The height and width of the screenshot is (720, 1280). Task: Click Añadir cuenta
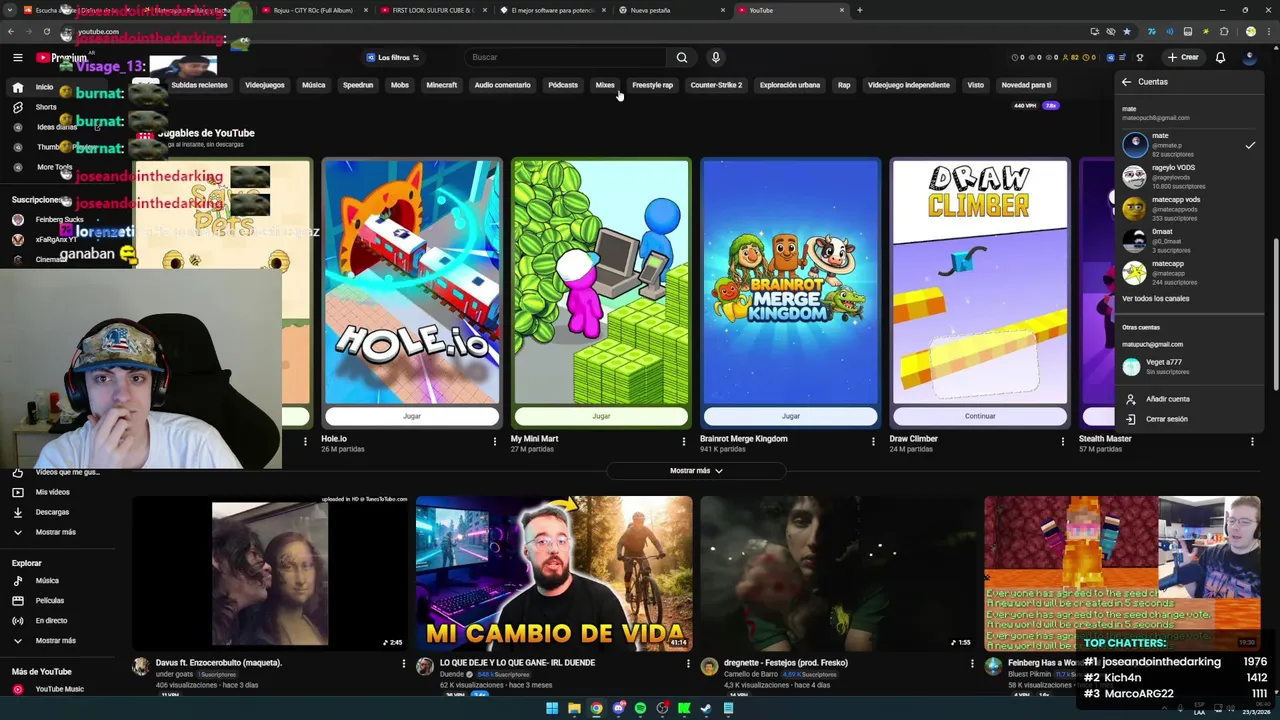click(1190, 399)
